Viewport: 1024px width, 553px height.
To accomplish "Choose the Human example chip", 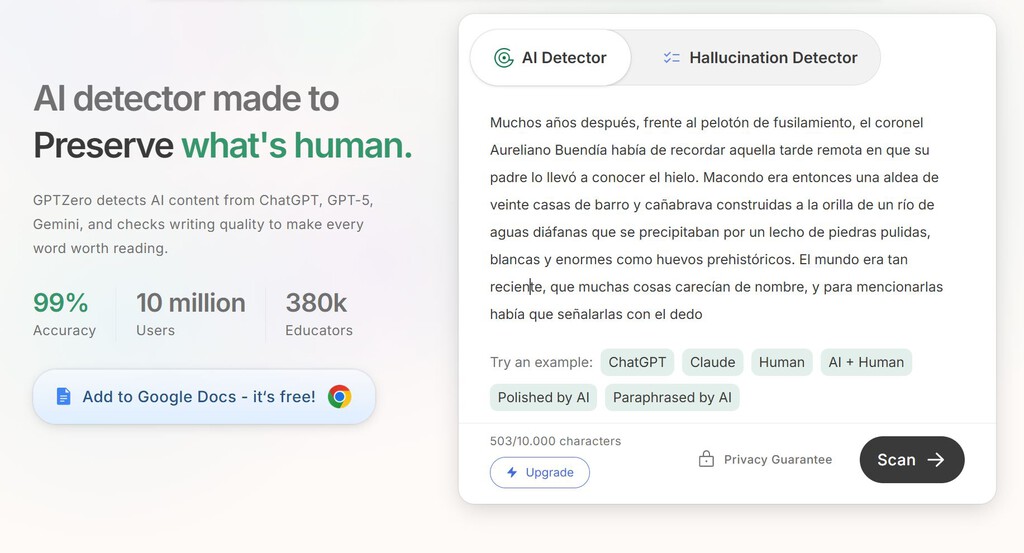I will point(781,362).
